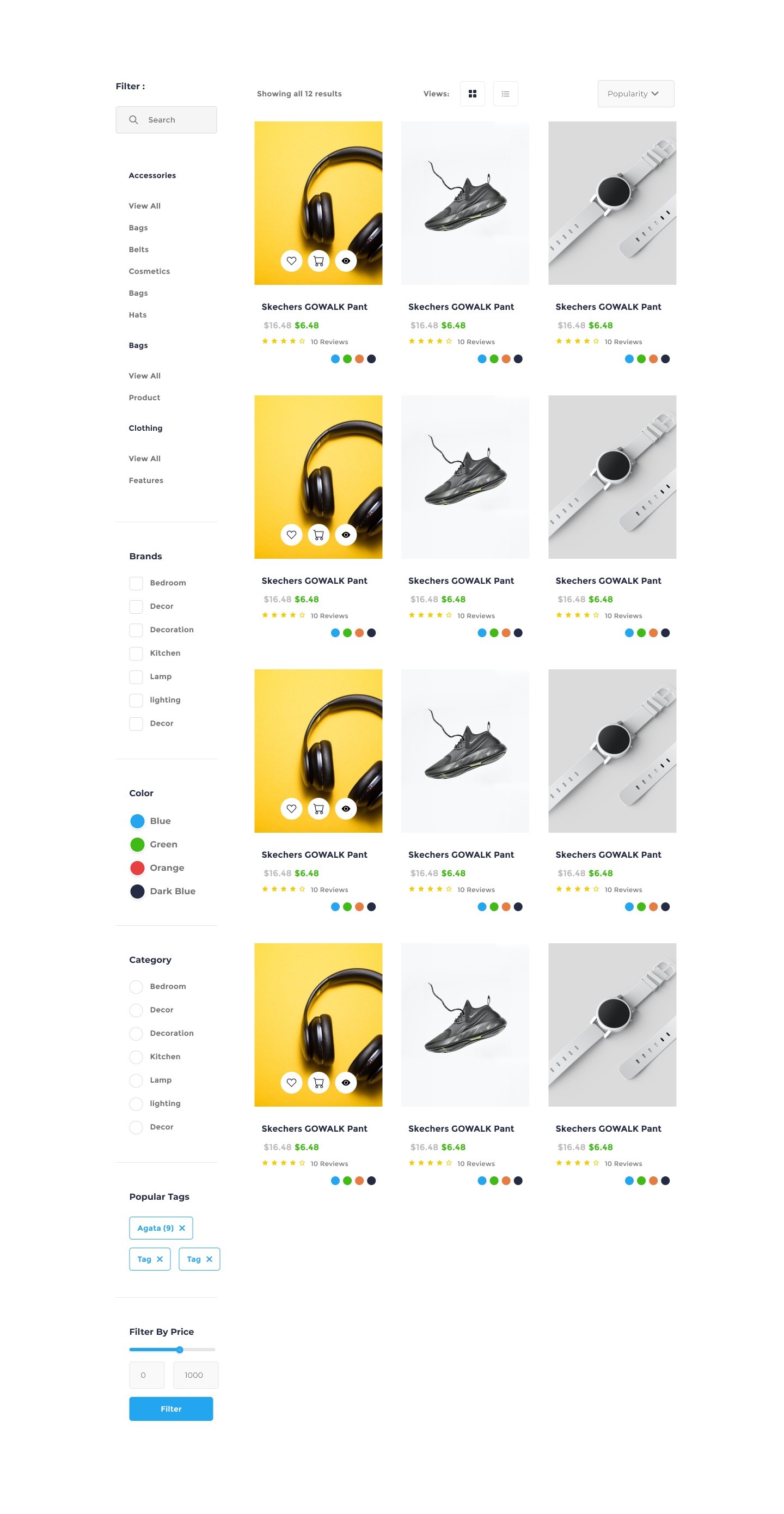Click quick-view eye icon on second headphones
The width and height of the screenshot is (784, 1514).
coord(346,534)
